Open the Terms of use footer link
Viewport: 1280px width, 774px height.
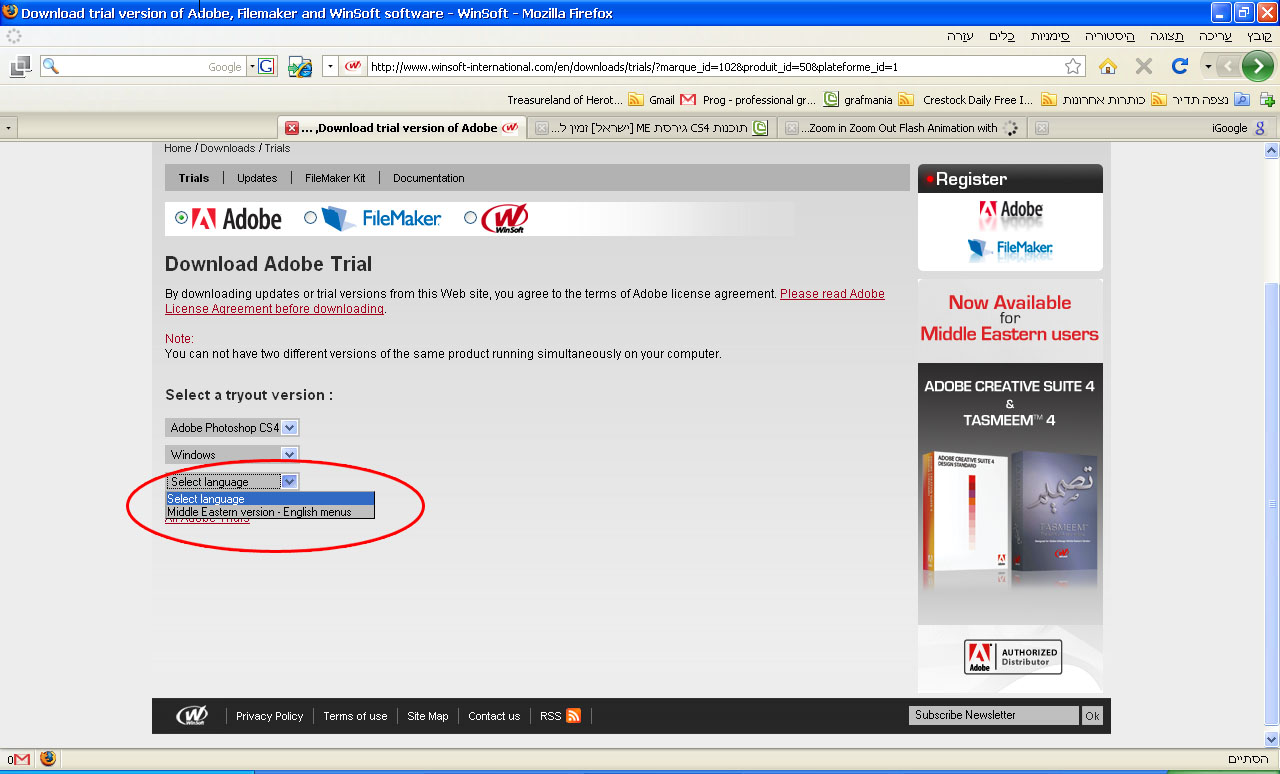tap(355, 716)
